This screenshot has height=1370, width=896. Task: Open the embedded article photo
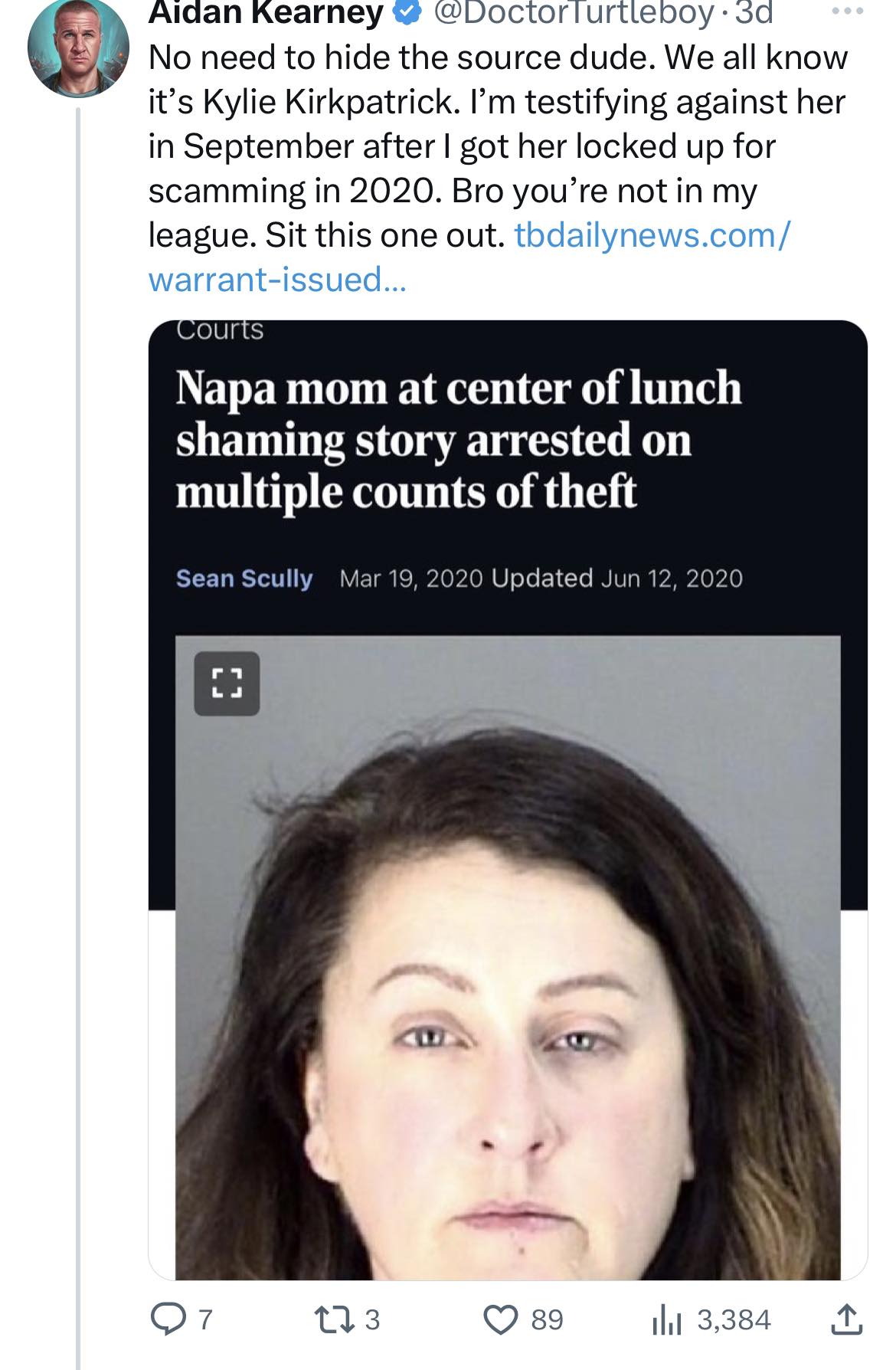point(508,996)
